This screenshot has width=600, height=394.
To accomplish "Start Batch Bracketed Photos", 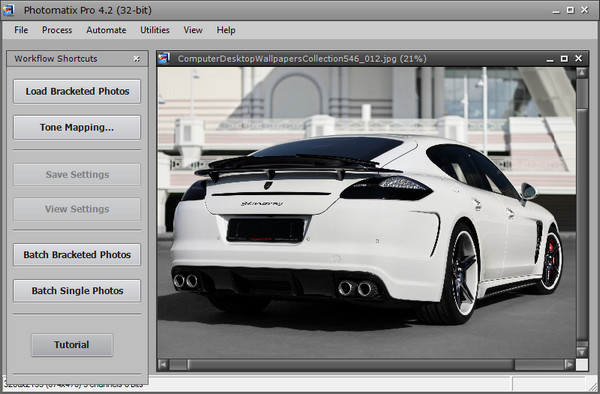I will (x=77, y=255).
